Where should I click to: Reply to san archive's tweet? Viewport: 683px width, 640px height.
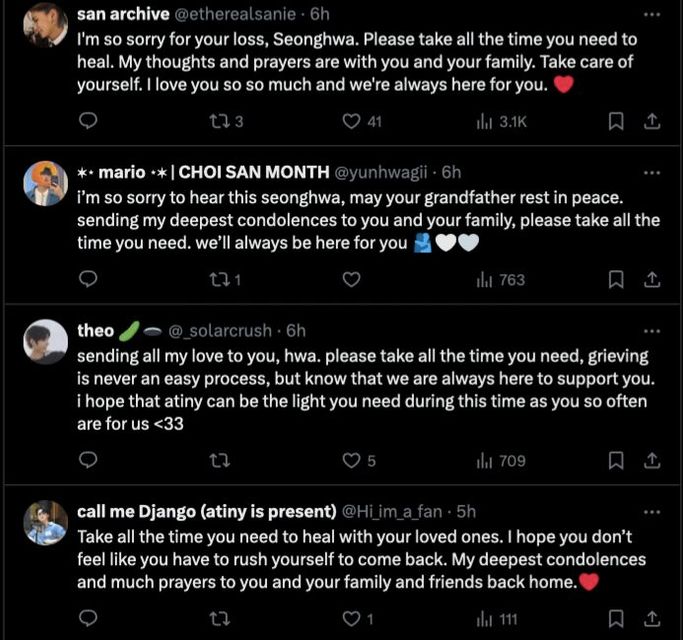point(88,121)
